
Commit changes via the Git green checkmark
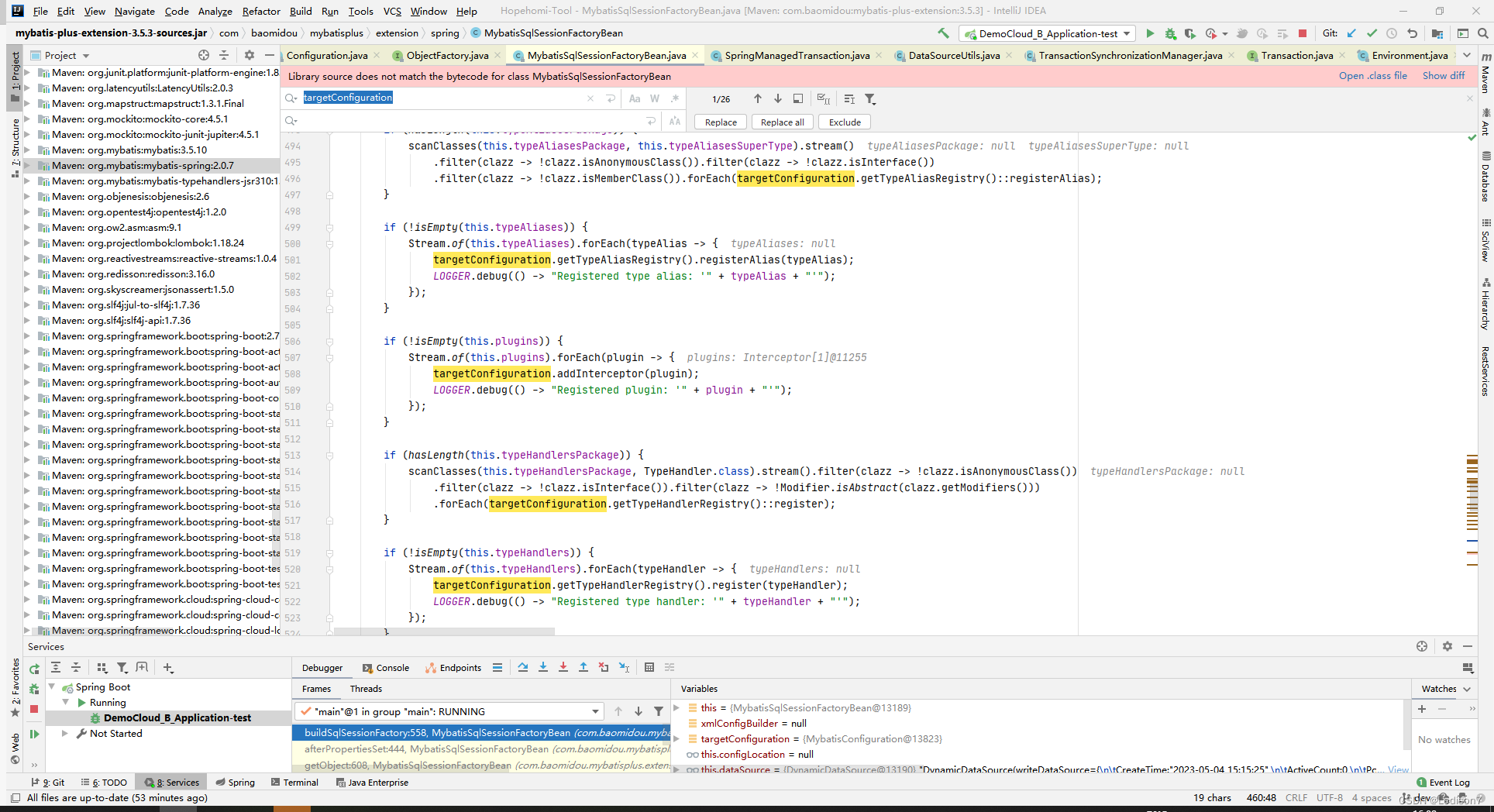pos(1372,33)
